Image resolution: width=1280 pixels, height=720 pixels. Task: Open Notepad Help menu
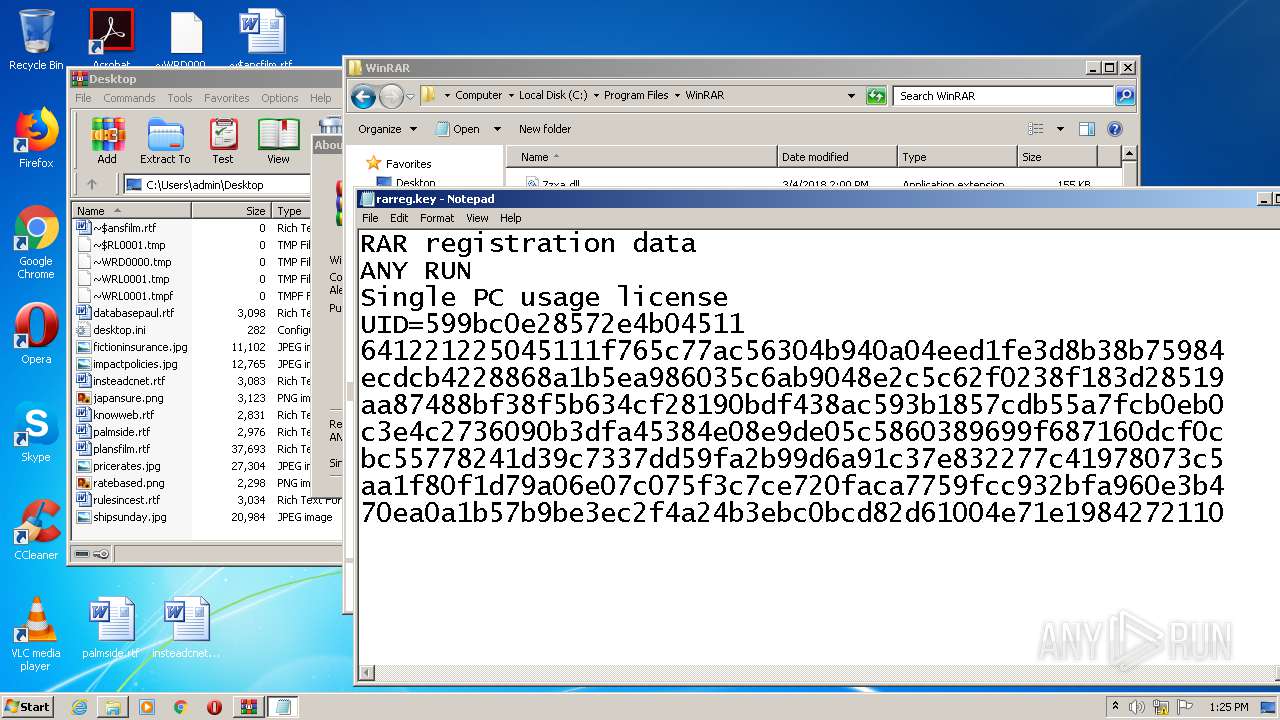[x=511, y=218]
